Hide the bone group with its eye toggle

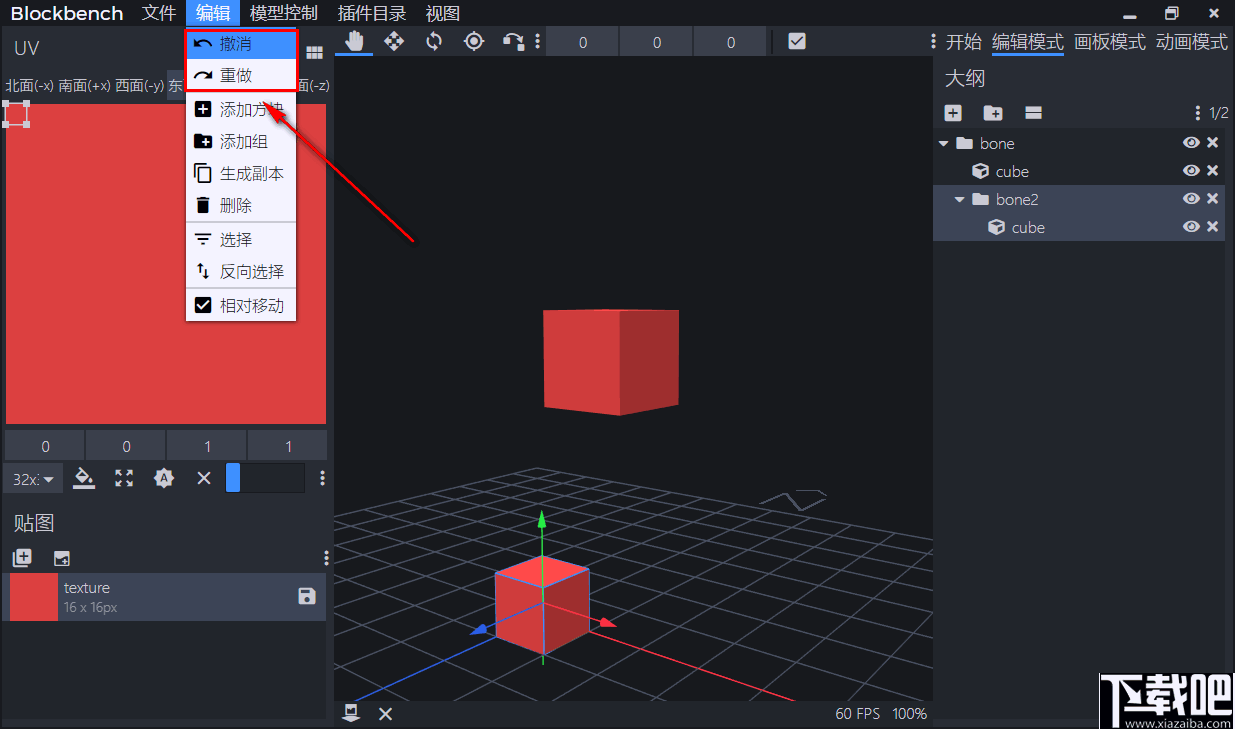coord(1191,142)
